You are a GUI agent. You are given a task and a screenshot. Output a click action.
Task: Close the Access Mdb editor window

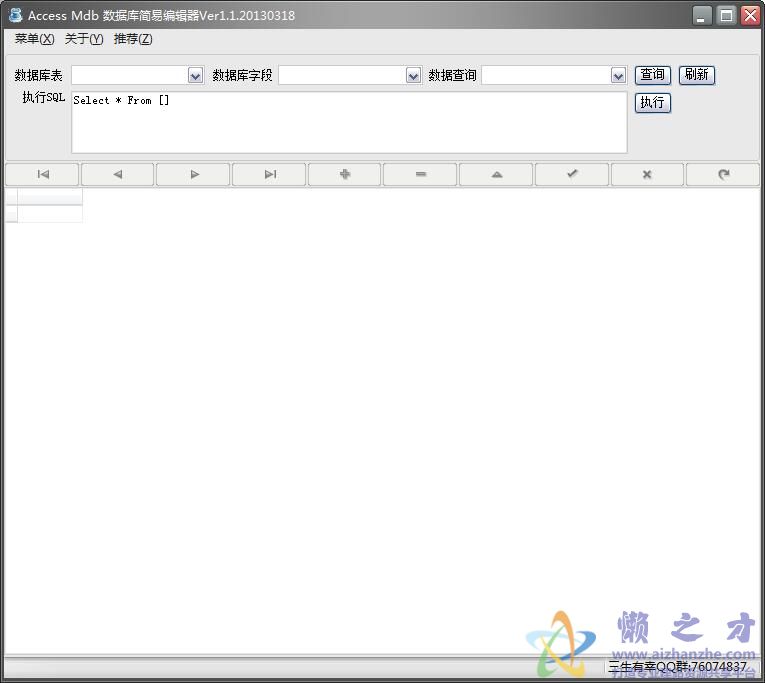point(750,16)
